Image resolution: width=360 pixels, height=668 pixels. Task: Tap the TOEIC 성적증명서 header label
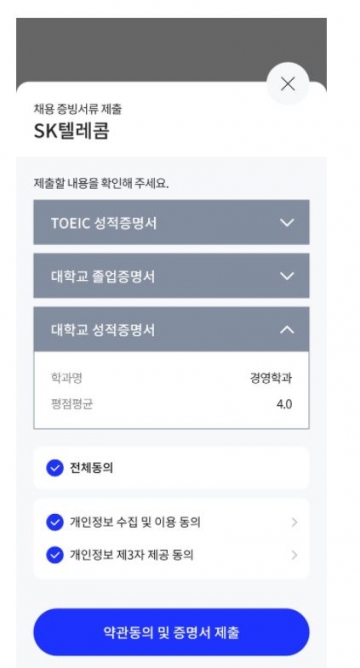tap(104, 223)
